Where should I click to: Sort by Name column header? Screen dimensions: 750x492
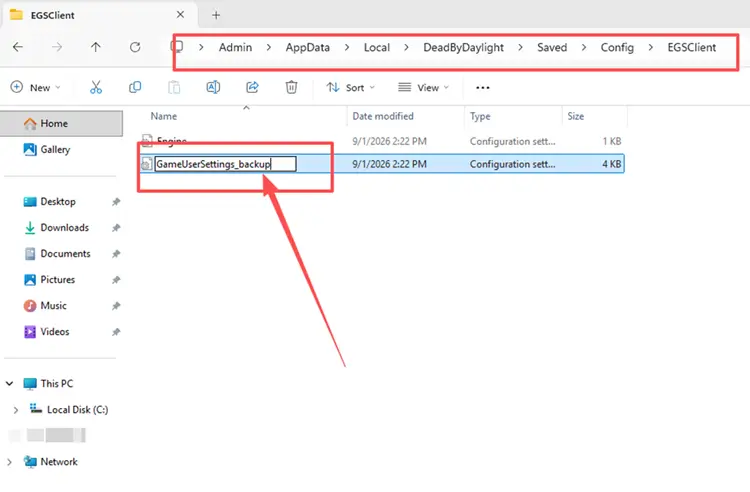[x=164, y=116]
